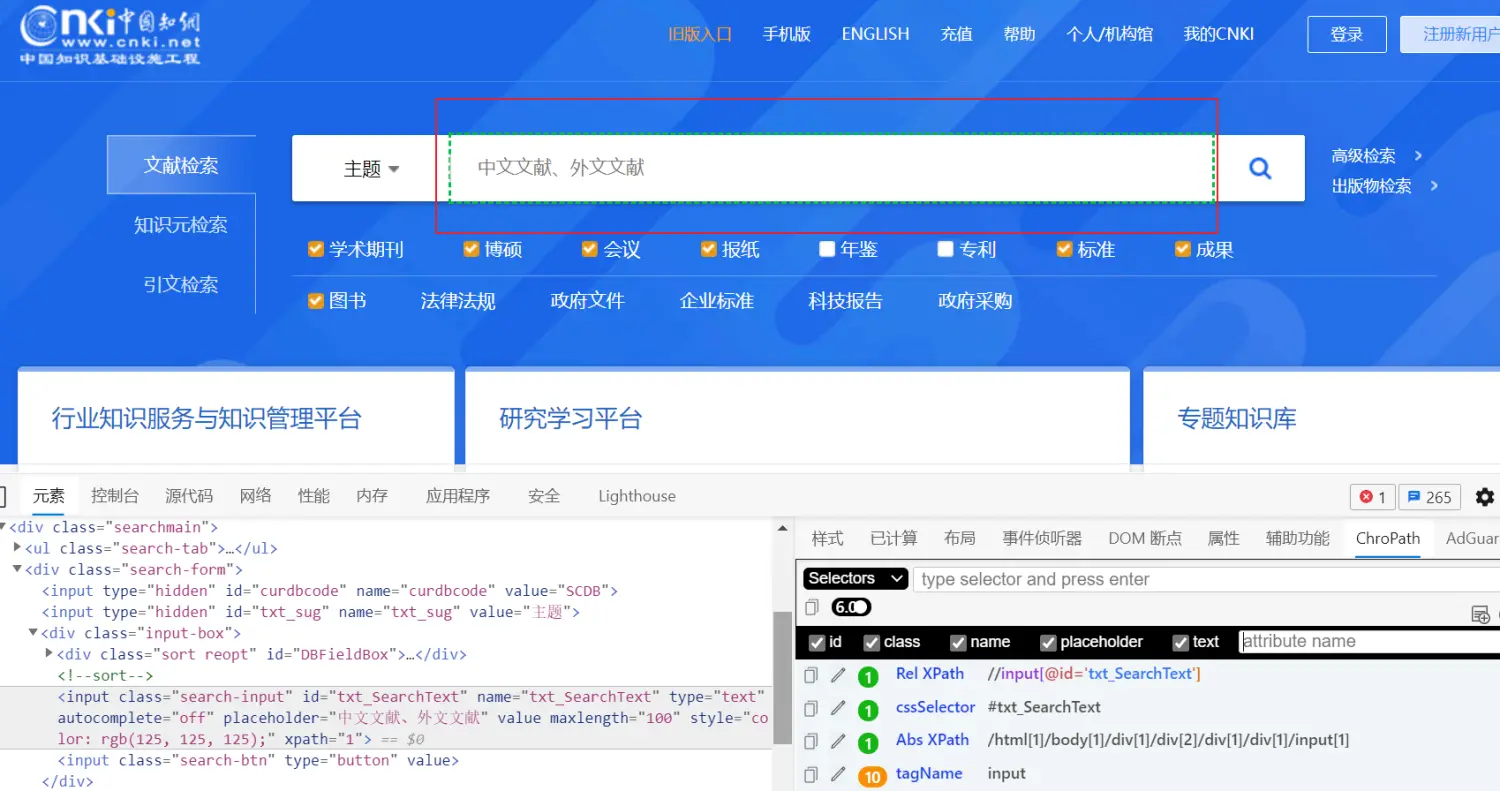Image resolution: width=1500 pixels, height=791 pixels.
Task: Open DevTools settings gear
Action: pos(1485,497)
